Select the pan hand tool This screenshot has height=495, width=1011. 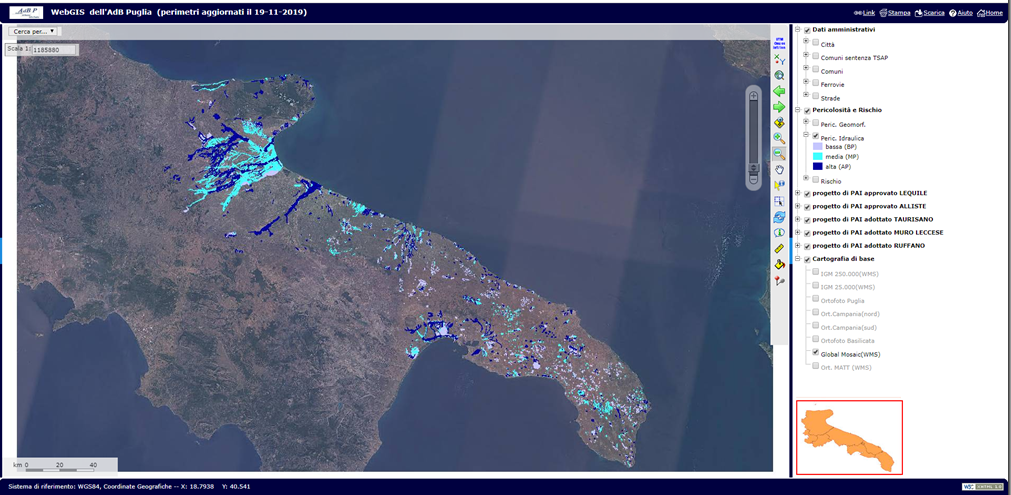click(780, 170)
